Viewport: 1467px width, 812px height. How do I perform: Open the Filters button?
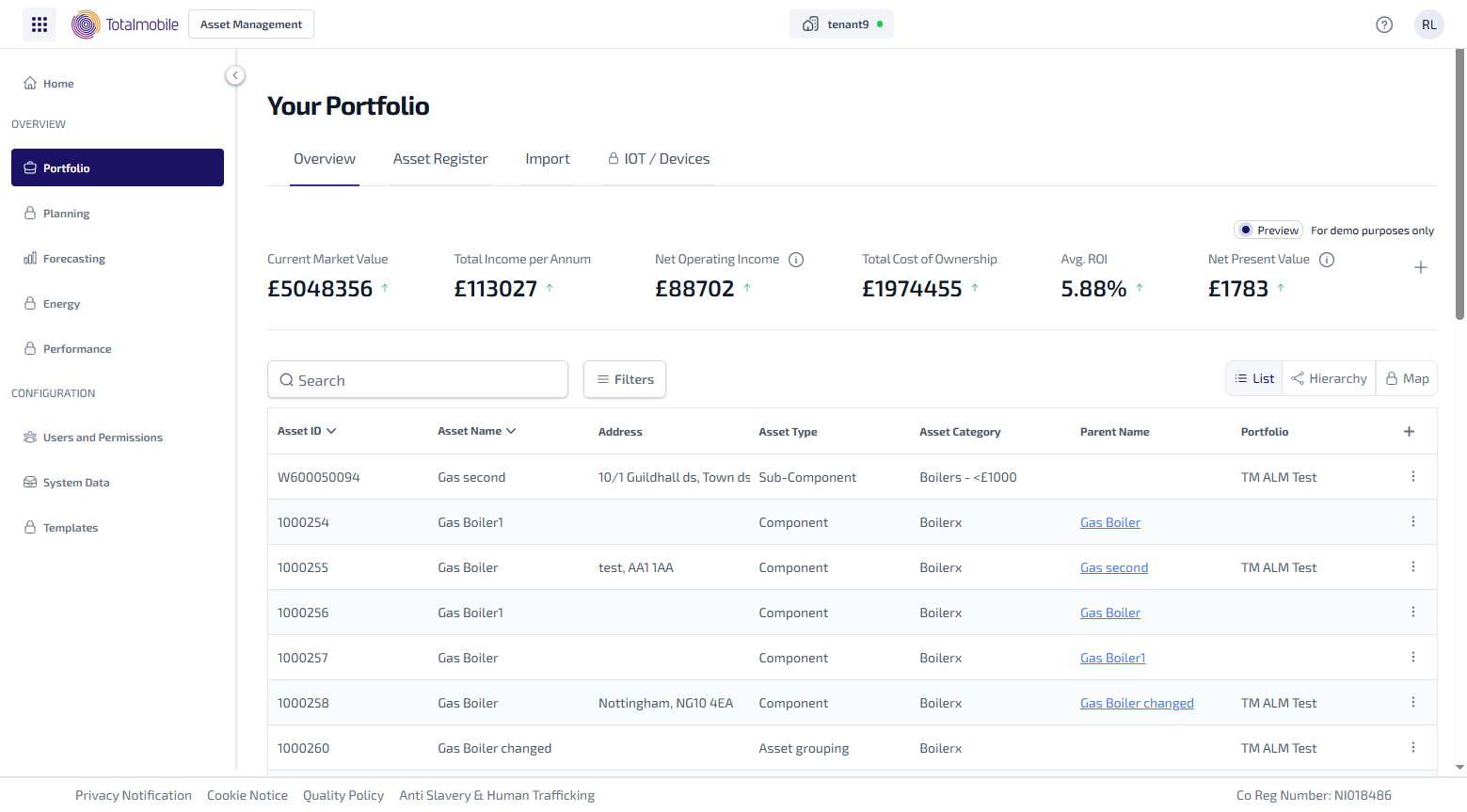pyautogui.click(x=625, y=379)
